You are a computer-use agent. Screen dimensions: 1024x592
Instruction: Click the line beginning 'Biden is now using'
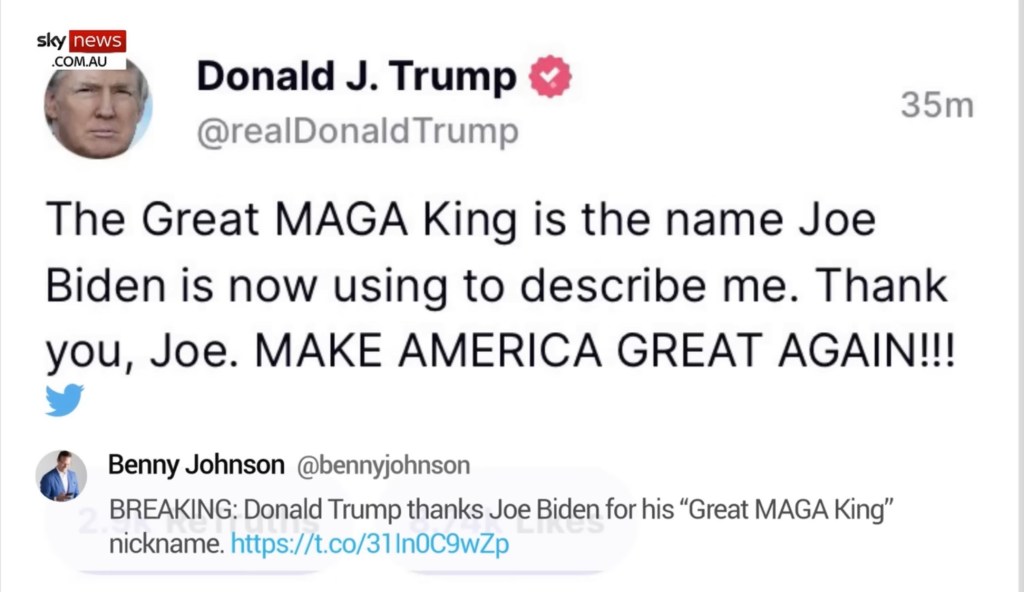(495, 285)
